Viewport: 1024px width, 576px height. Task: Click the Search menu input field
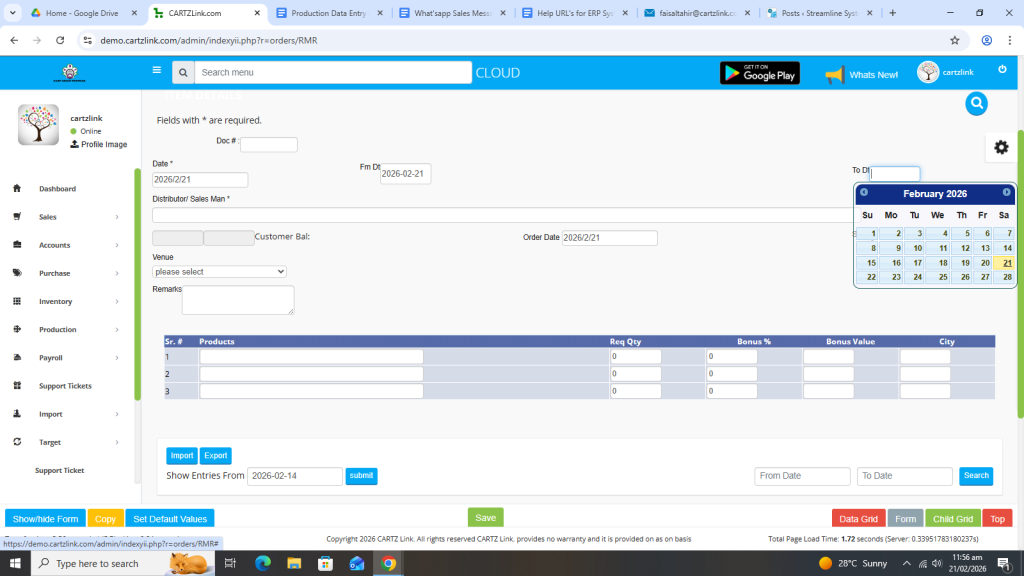coord(333,73)
